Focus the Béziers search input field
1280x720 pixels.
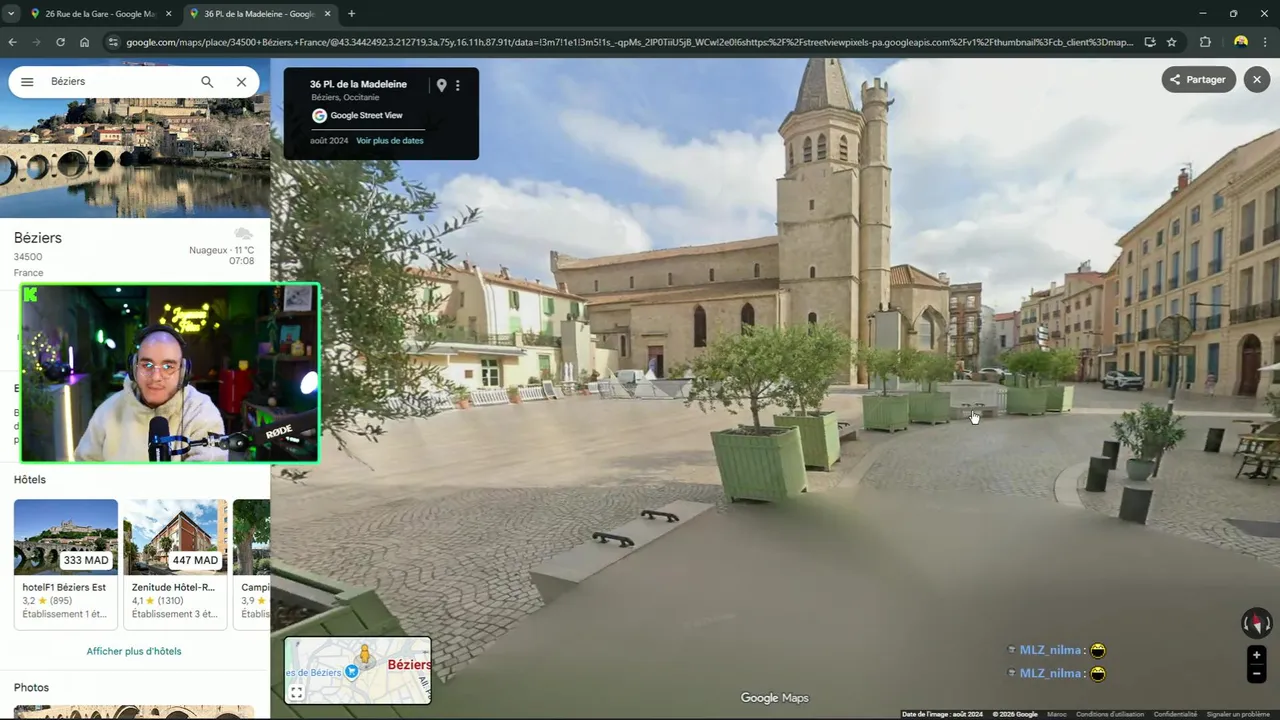[x=120, y=82]
